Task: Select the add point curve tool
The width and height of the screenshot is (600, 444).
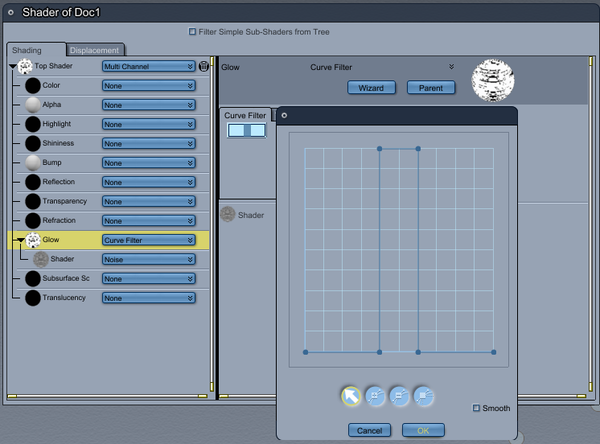Action: point(375,396)
